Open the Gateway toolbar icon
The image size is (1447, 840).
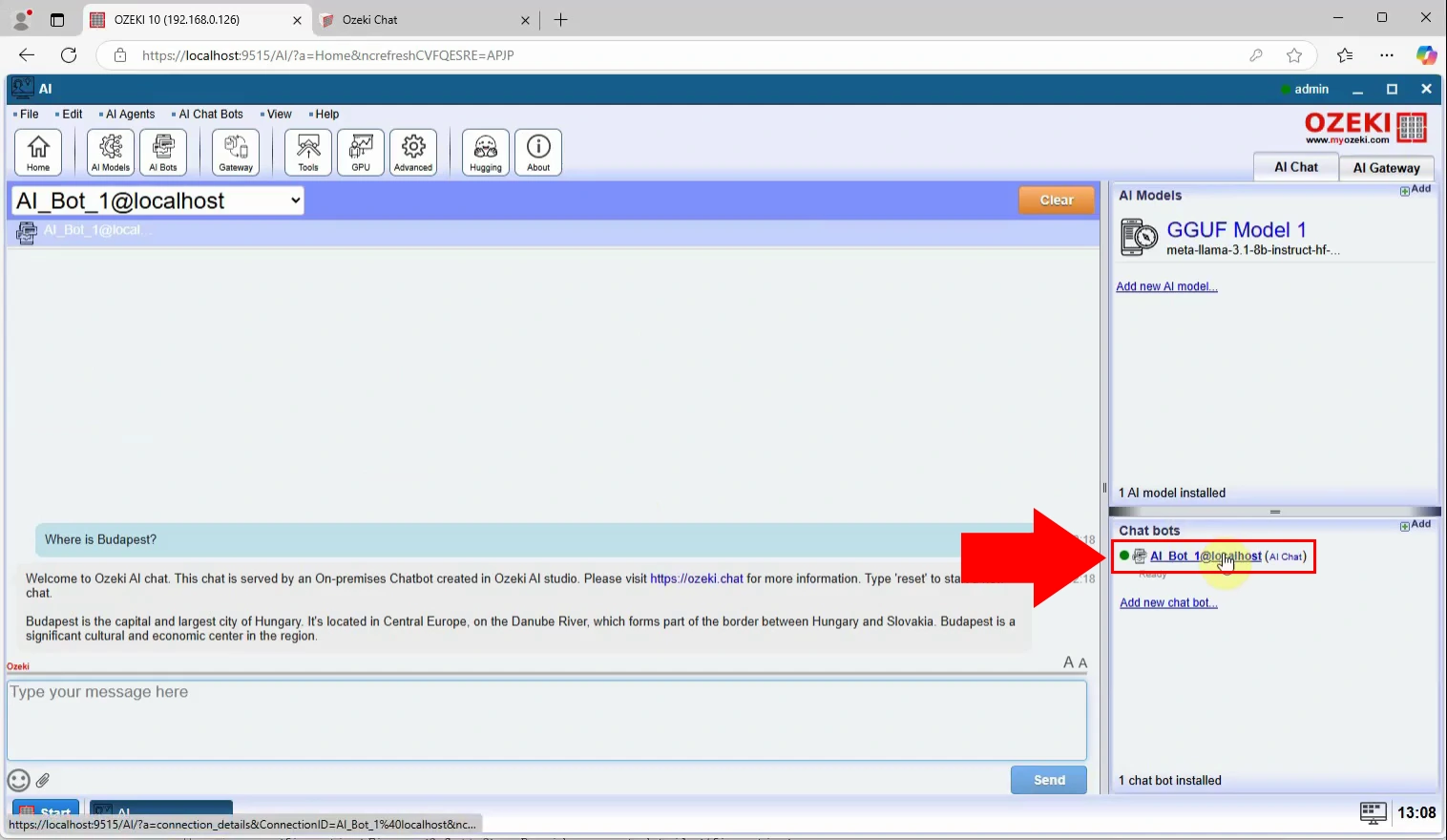click(x=236, y=153)
